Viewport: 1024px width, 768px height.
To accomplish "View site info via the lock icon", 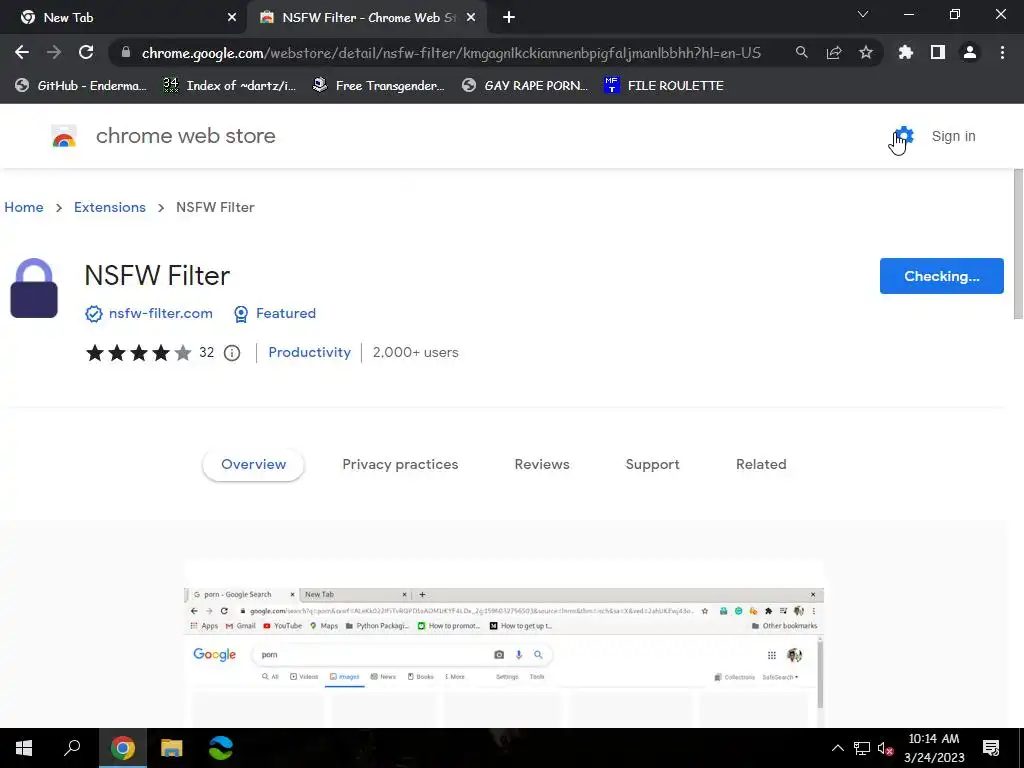I will [x=126, y=52].
